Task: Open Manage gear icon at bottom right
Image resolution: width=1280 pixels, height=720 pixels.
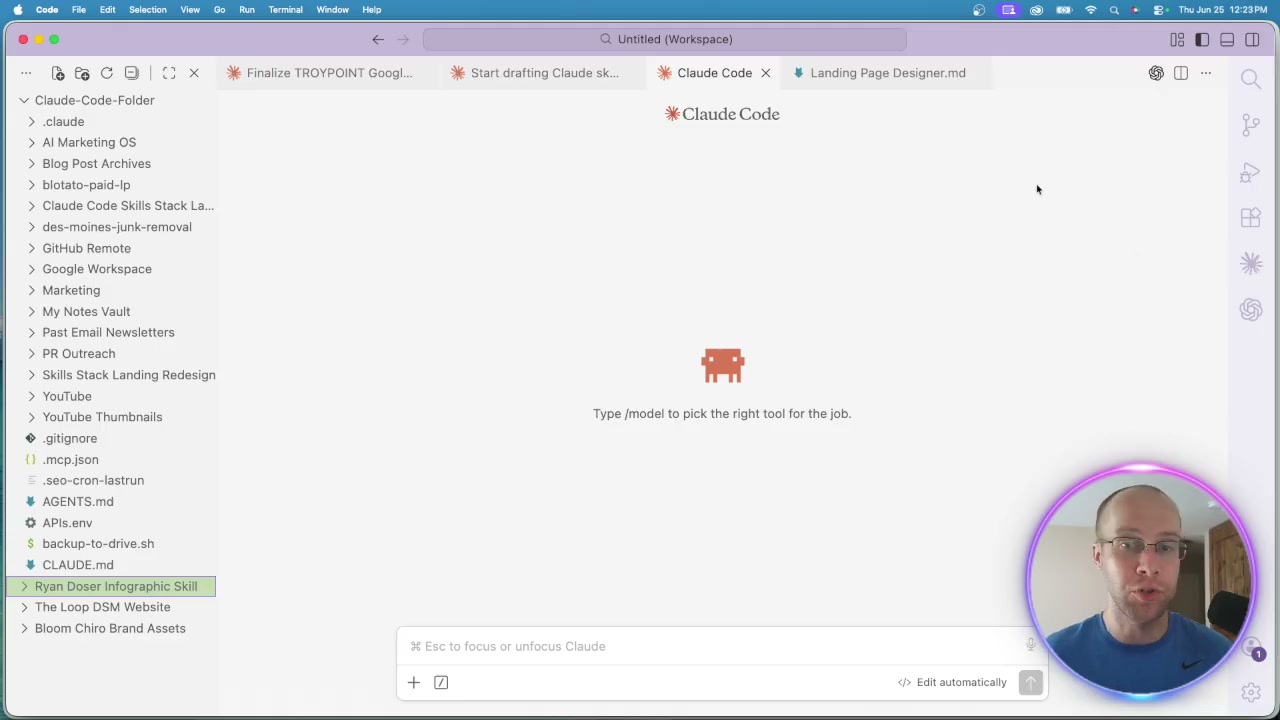Action: (1251, 692)
